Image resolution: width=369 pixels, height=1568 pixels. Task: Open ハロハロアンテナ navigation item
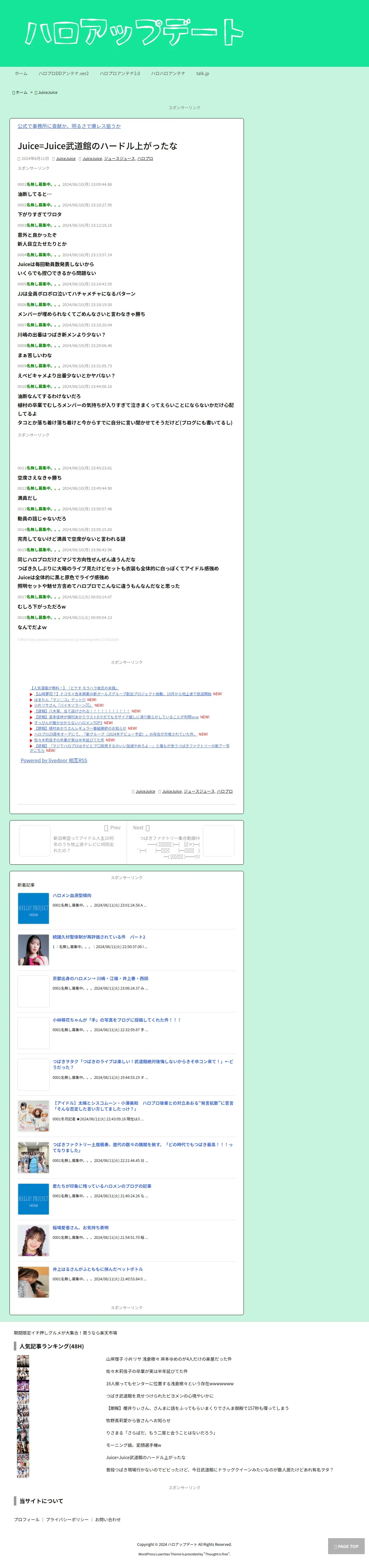[x=168, y=74]
